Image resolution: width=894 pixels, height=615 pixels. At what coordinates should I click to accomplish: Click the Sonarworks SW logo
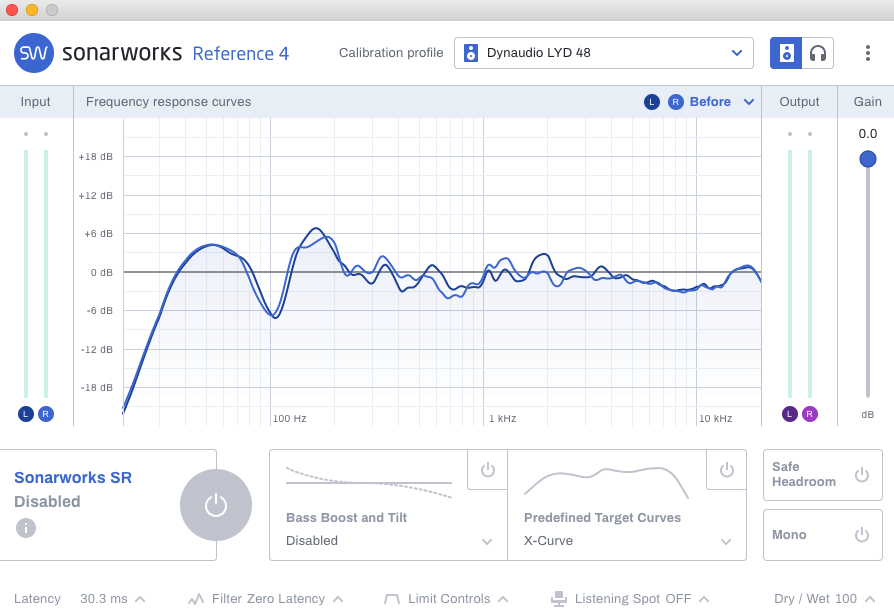coord(34,53)
